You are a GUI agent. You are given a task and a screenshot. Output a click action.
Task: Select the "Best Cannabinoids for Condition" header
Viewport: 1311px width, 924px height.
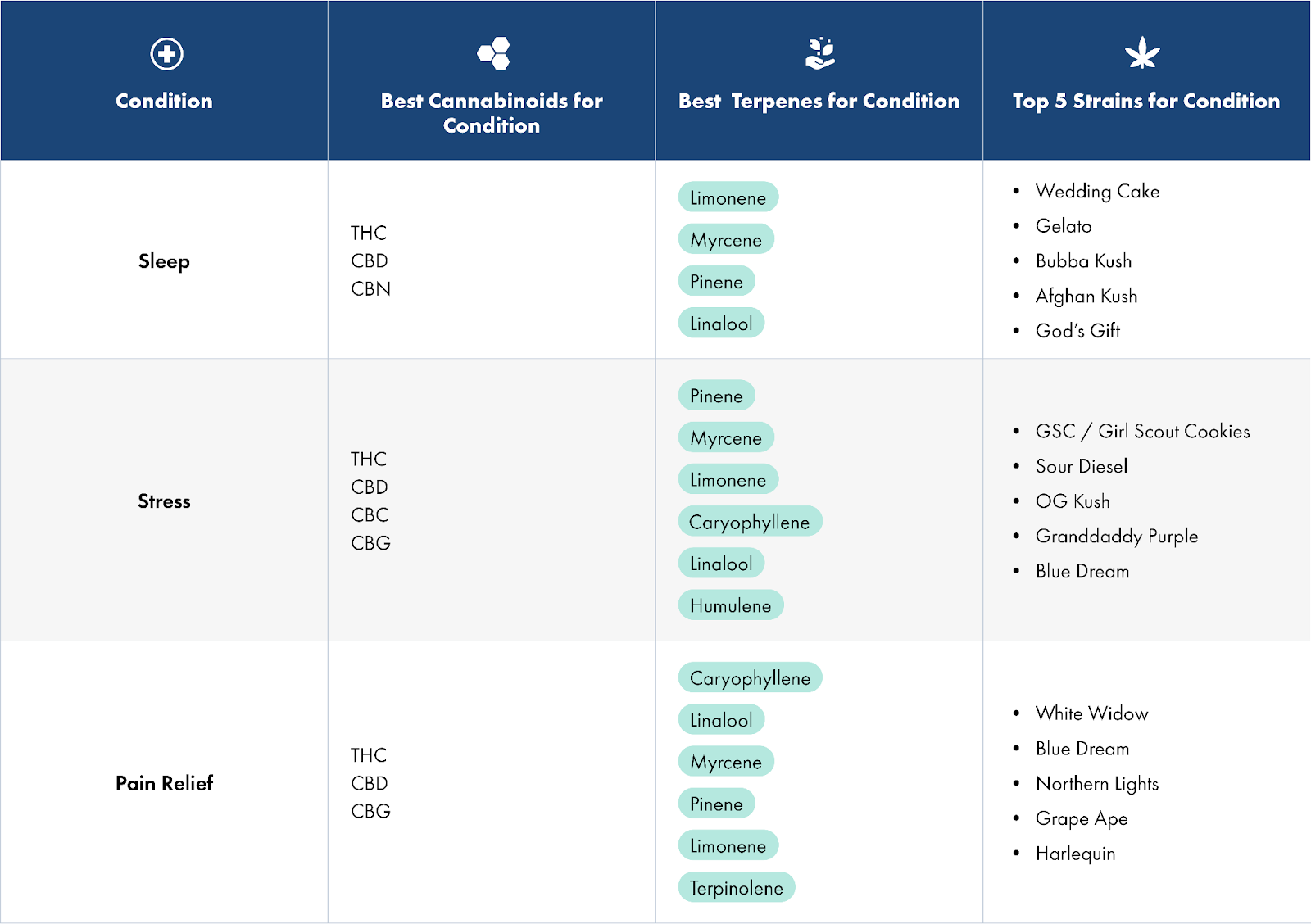[x=492, y=113]
